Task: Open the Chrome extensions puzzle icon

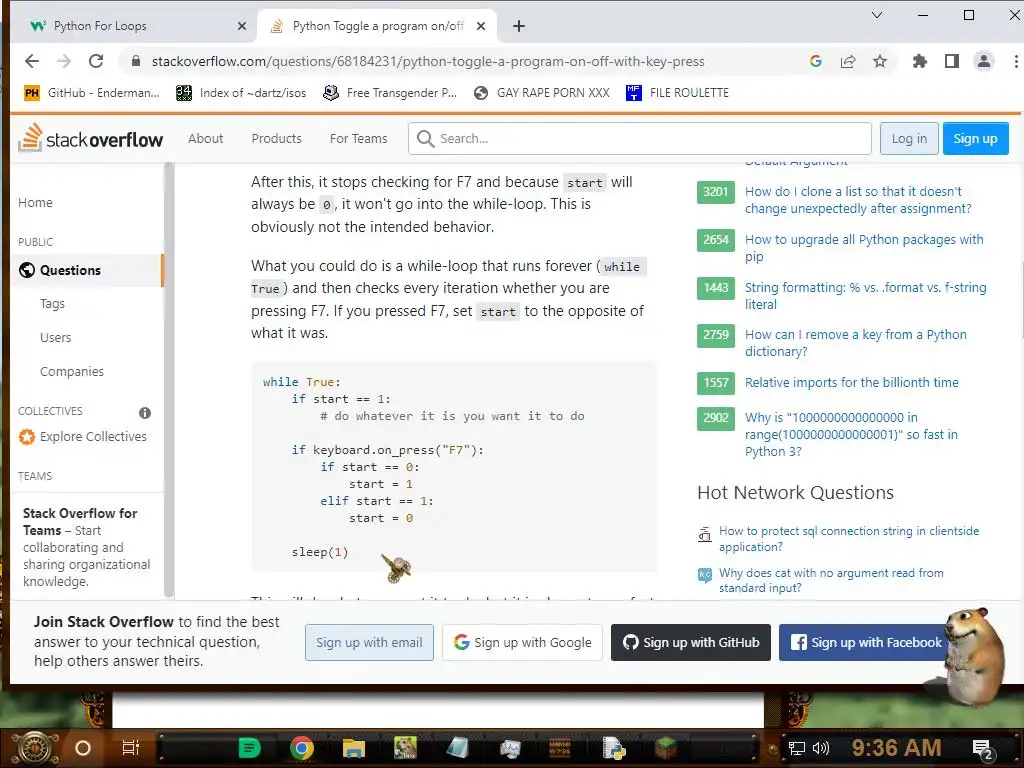Action: point(920,61)
